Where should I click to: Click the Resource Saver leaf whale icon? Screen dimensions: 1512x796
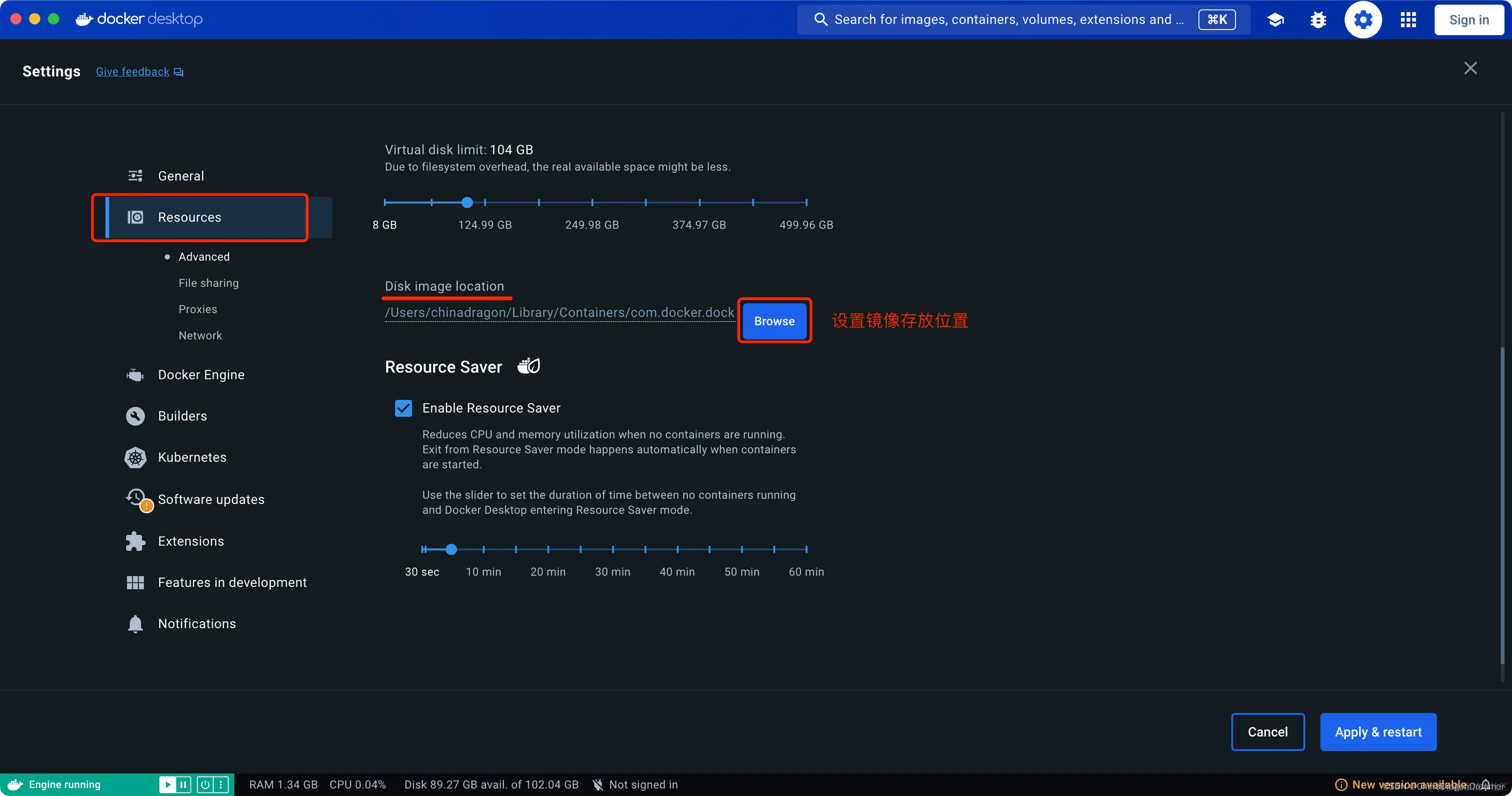(528, 366)
